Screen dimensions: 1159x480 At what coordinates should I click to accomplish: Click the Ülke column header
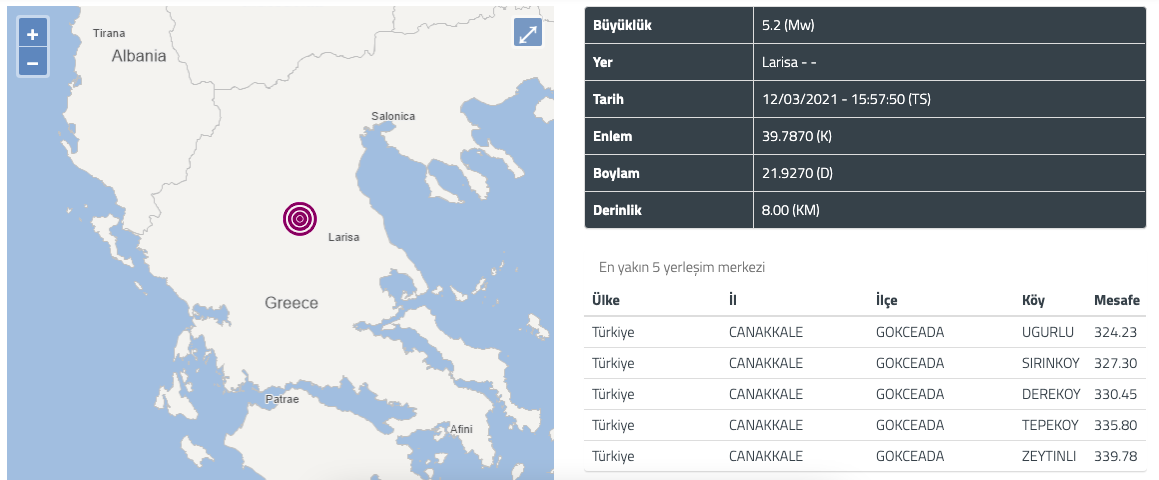point(605,300)
